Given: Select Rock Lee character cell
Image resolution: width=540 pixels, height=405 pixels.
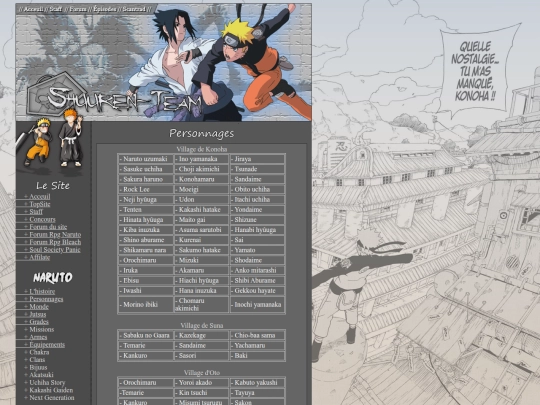Looking at the screenshot, I should [145, 189].
